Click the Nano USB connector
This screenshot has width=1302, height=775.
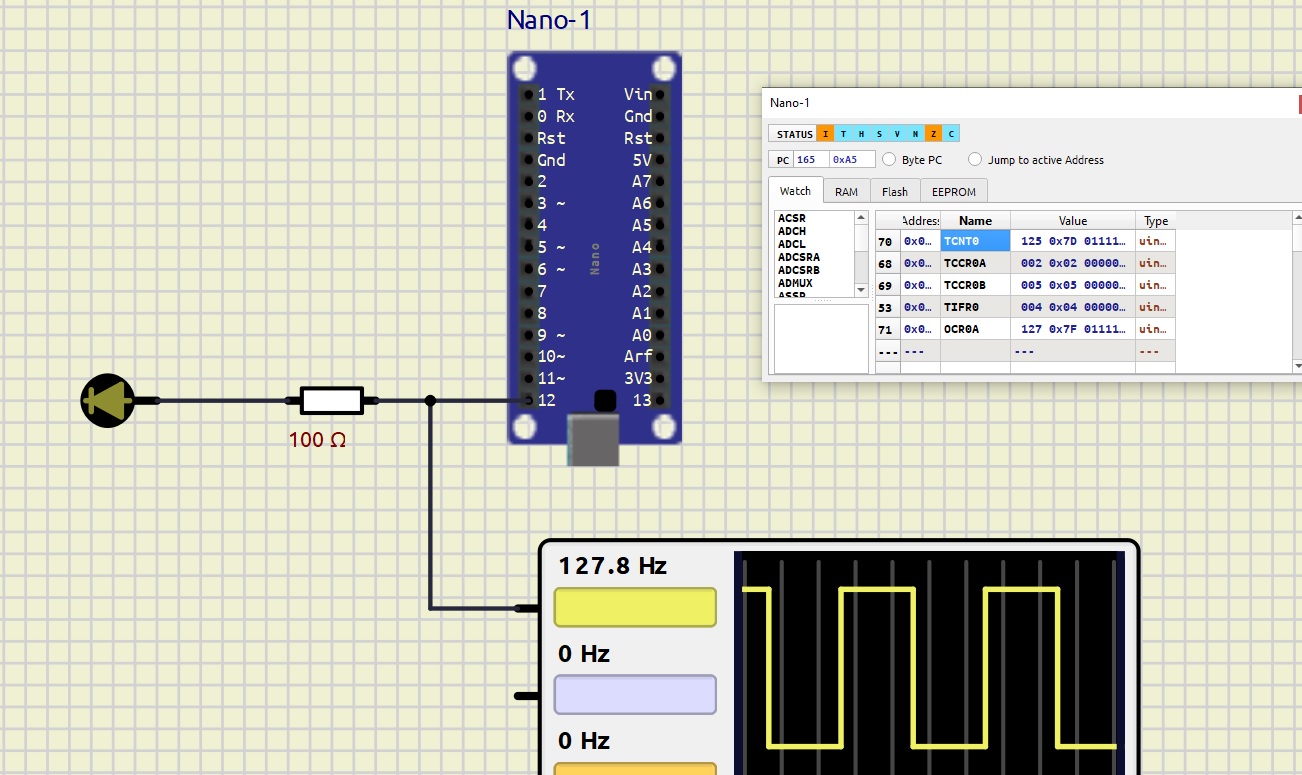593,440
